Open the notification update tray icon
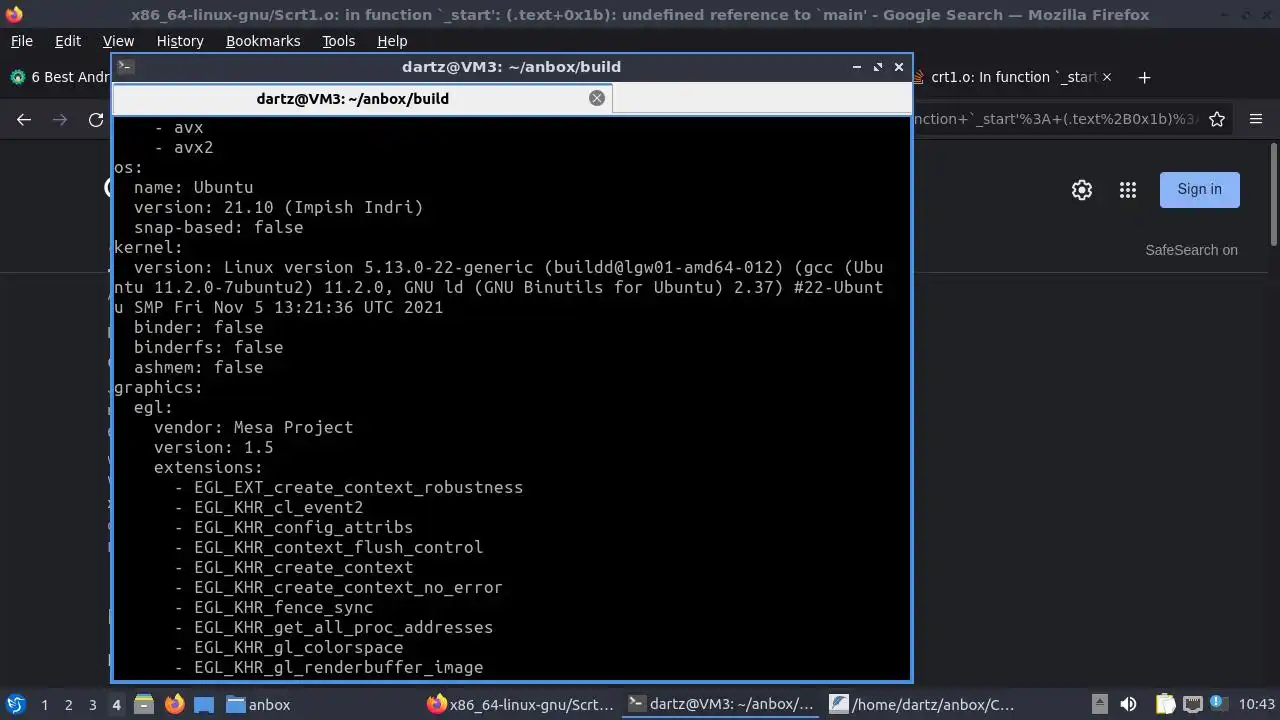Image resolution: width=1280 pixels, height=720 pixels. [x=1218, y=705]
